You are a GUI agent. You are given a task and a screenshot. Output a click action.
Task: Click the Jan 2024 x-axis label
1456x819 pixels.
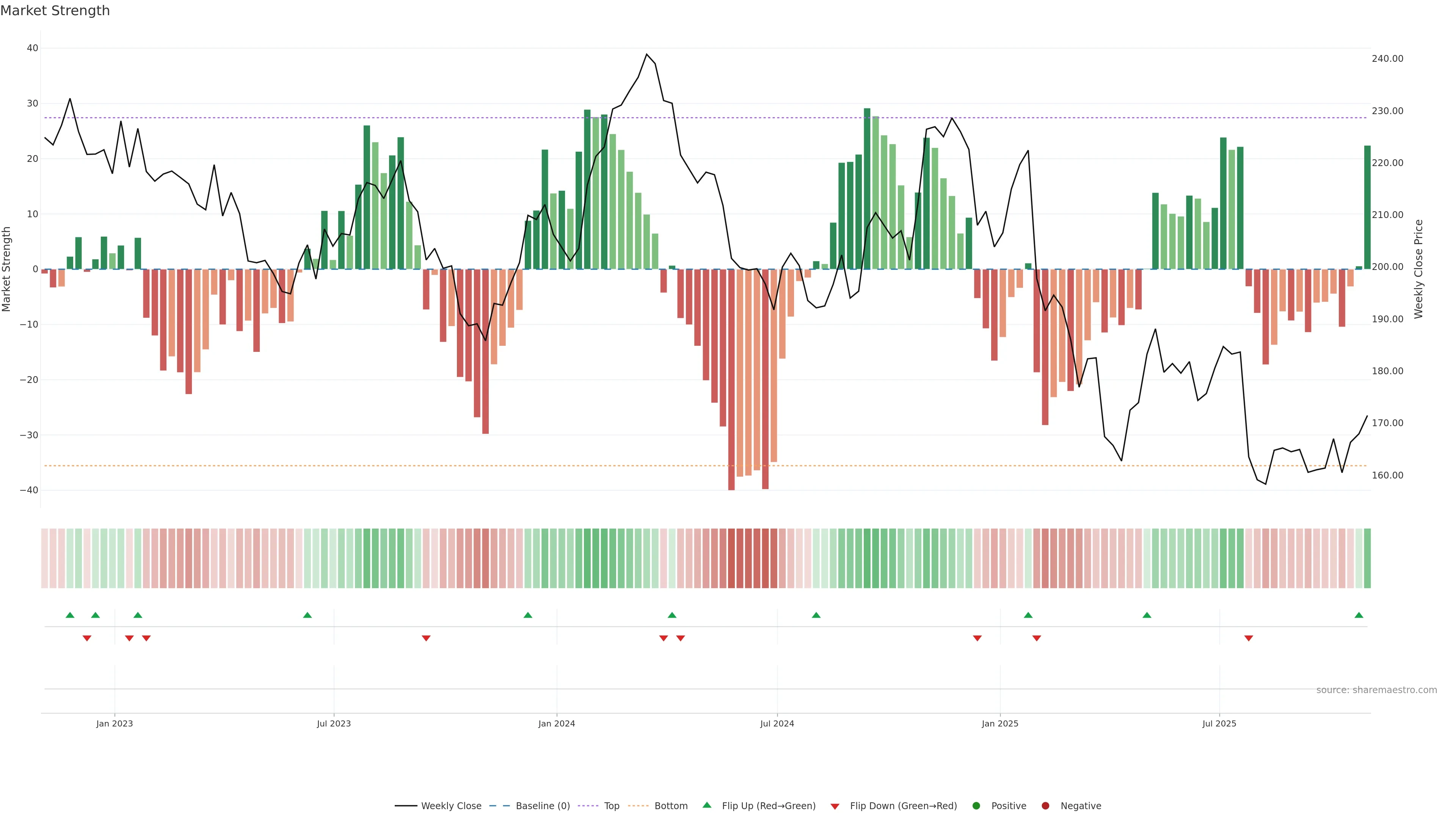coord(556,723)
